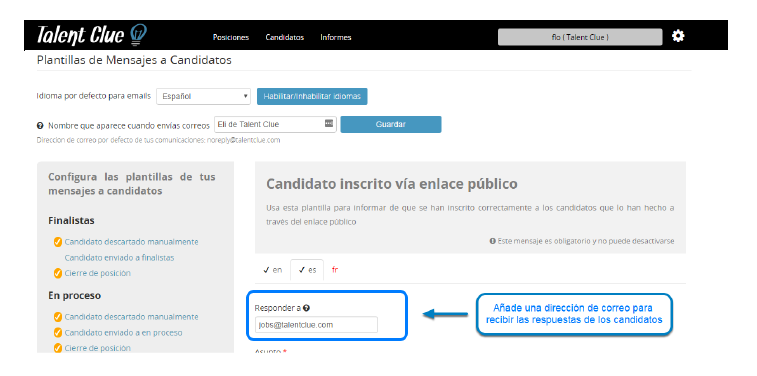Viewport: 757px width, 376px height.
Task: Open the flo (Talent Clue) account selector
Action: click(x=580, y=37)
